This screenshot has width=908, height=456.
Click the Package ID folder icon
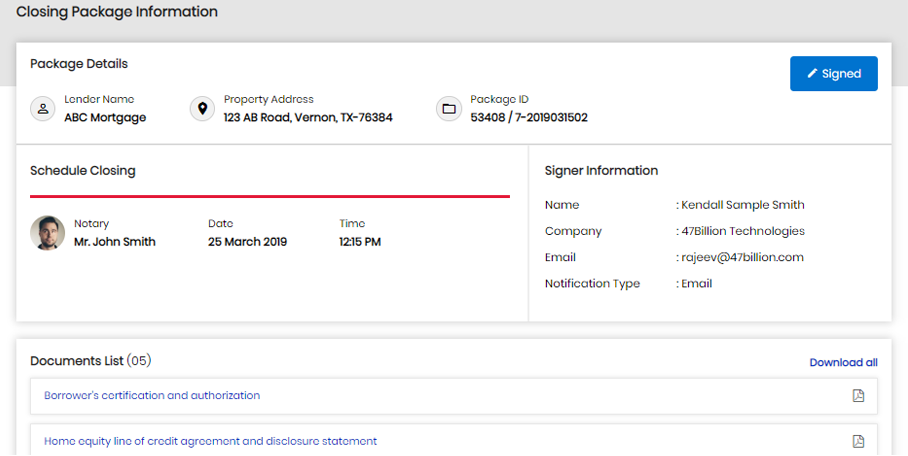click(x=449, y=109)
